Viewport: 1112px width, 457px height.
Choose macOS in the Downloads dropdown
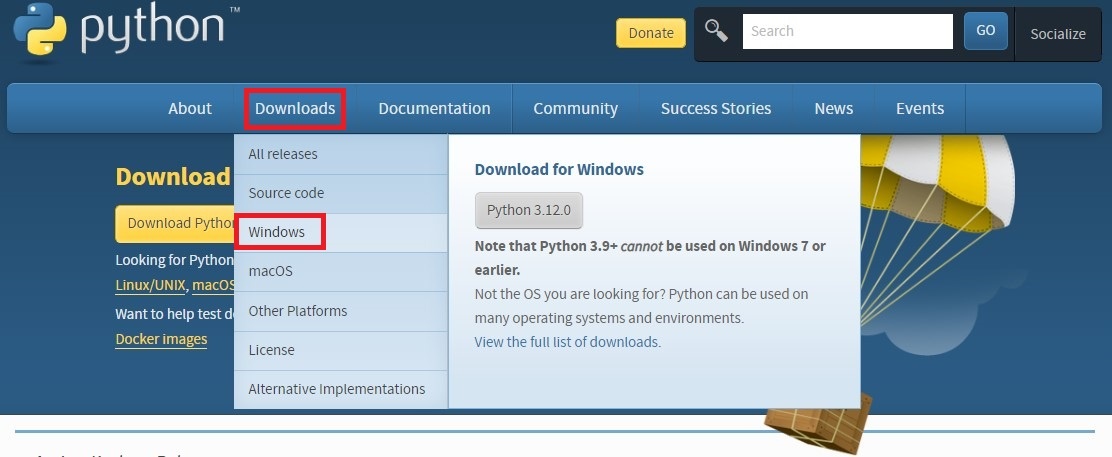point(341,272)
